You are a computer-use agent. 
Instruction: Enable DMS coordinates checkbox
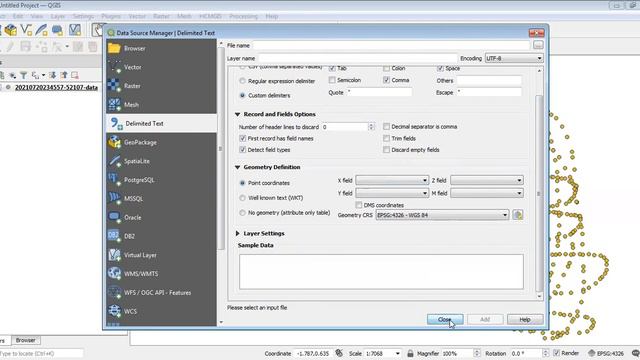pos(358,205)
